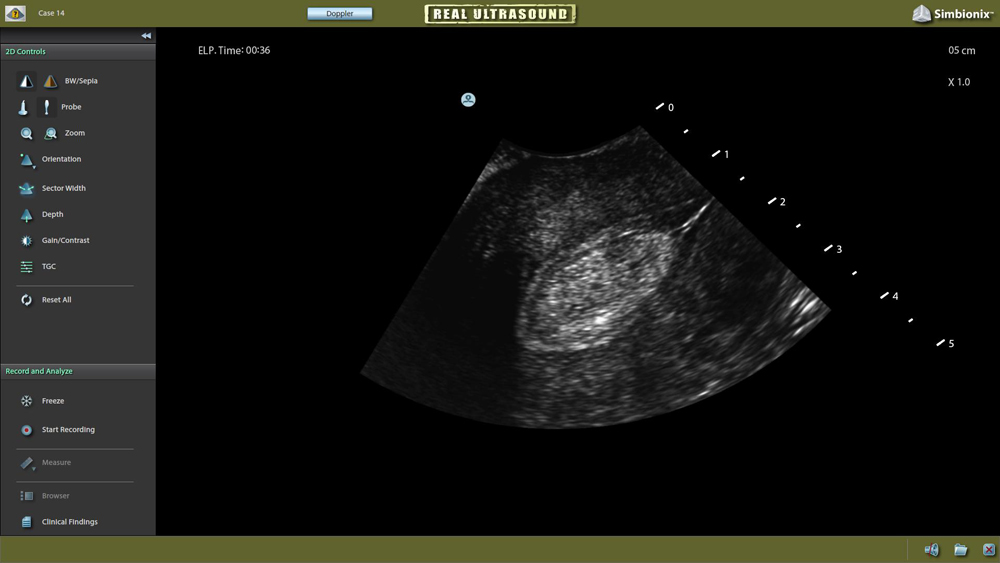Click the Depth control icon
Screen dimensions: 1000x563
click(26, 215)
